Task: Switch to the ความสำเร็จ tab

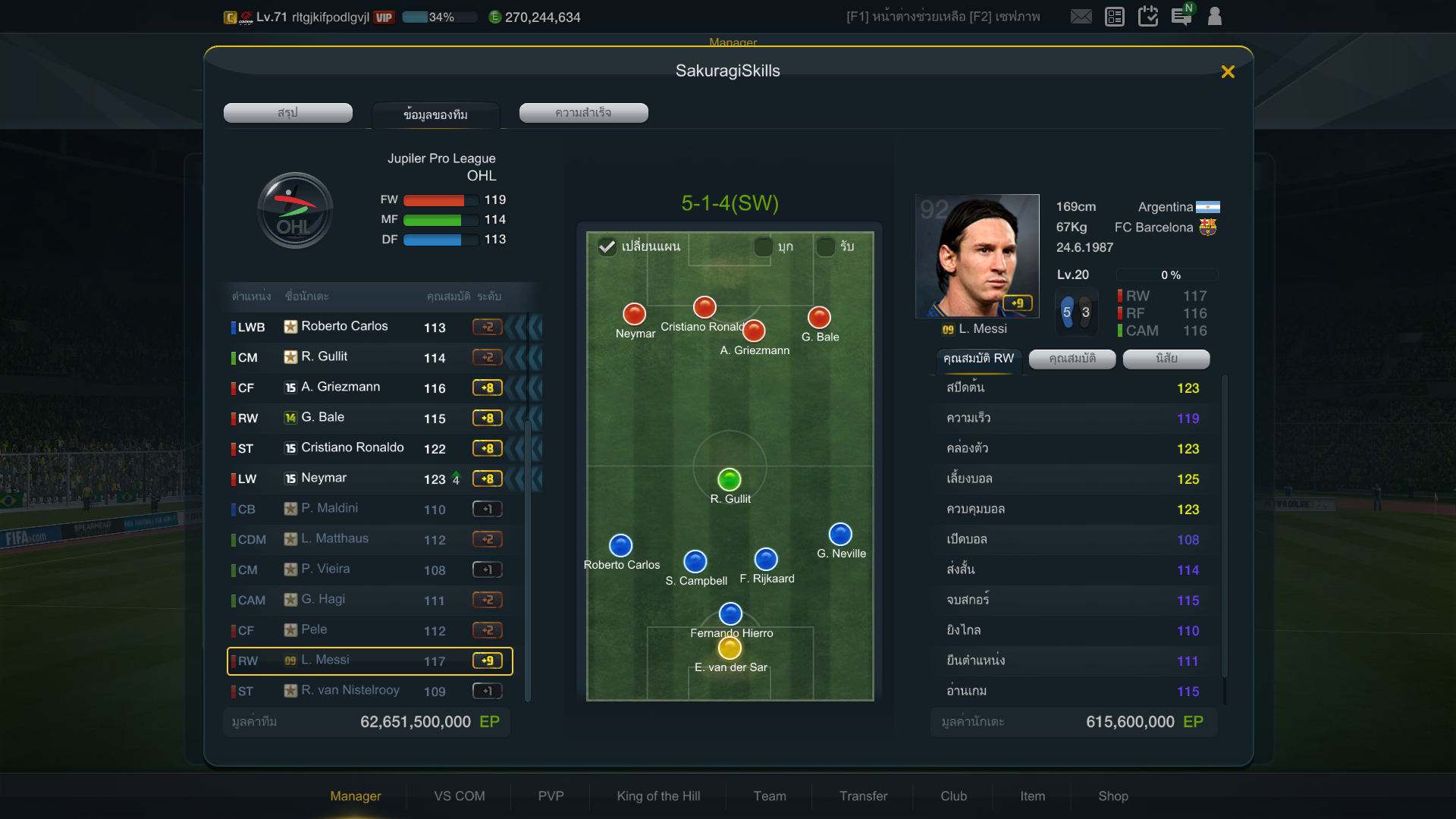Action: coord(584,112)
